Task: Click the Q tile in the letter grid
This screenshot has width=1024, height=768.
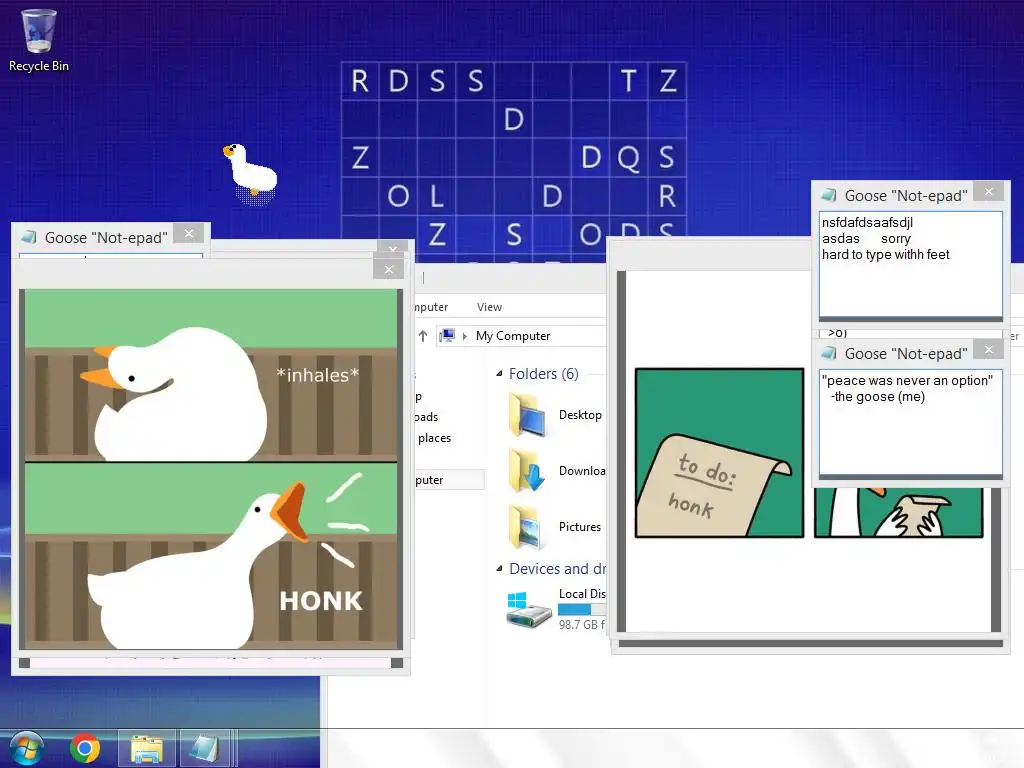Action: pos(628,157)
